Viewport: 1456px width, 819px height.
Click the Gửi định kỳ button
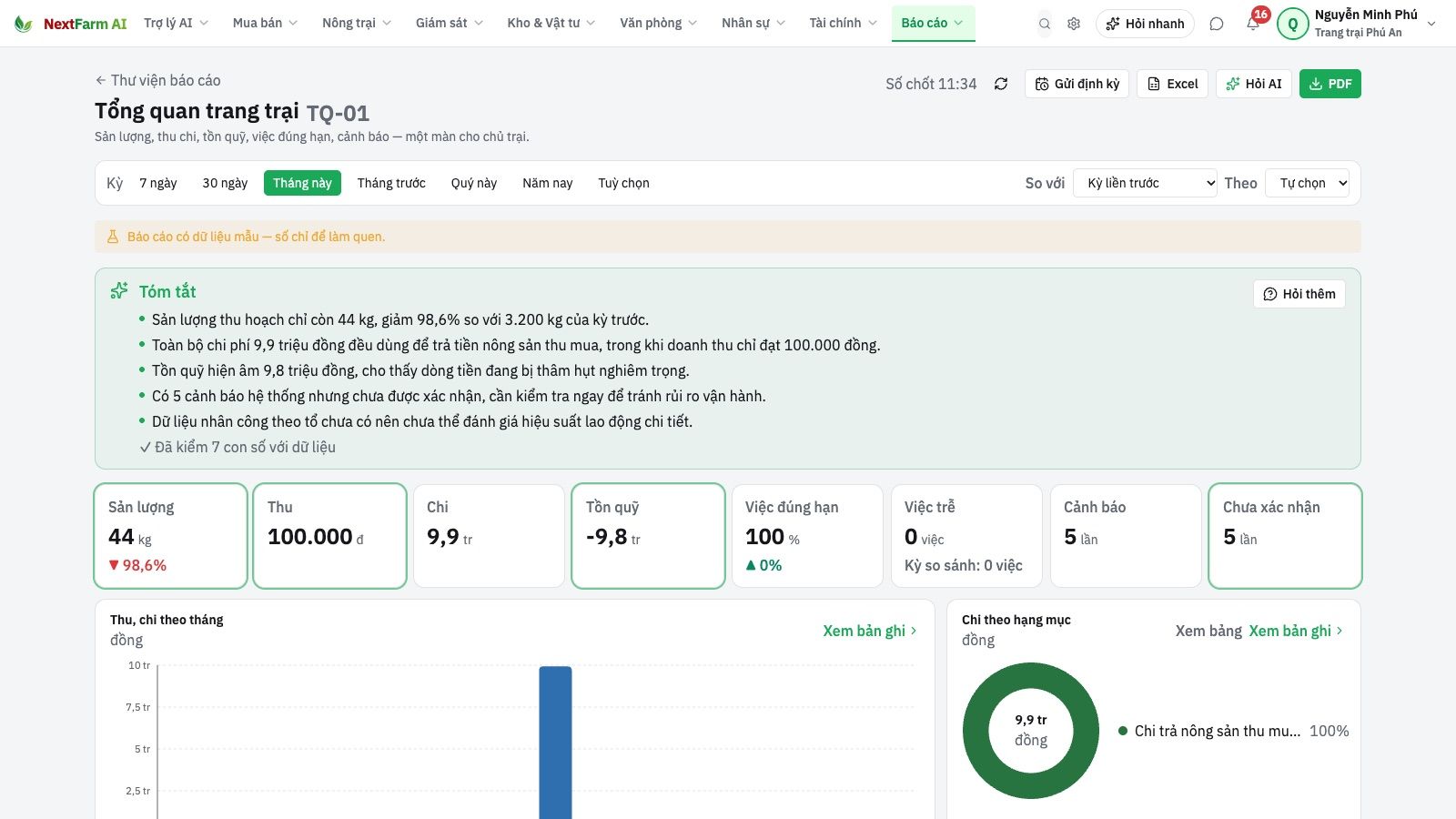(1077, 84)
